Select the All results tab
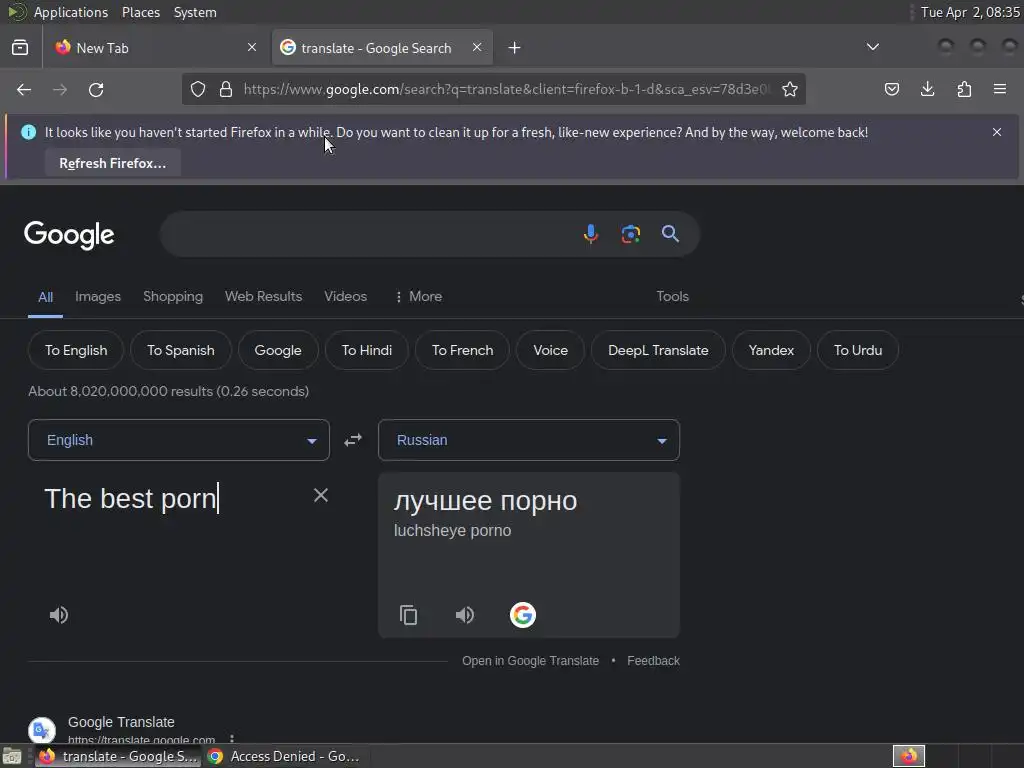Screen dimensions: 1024x768 click(45, 297)
